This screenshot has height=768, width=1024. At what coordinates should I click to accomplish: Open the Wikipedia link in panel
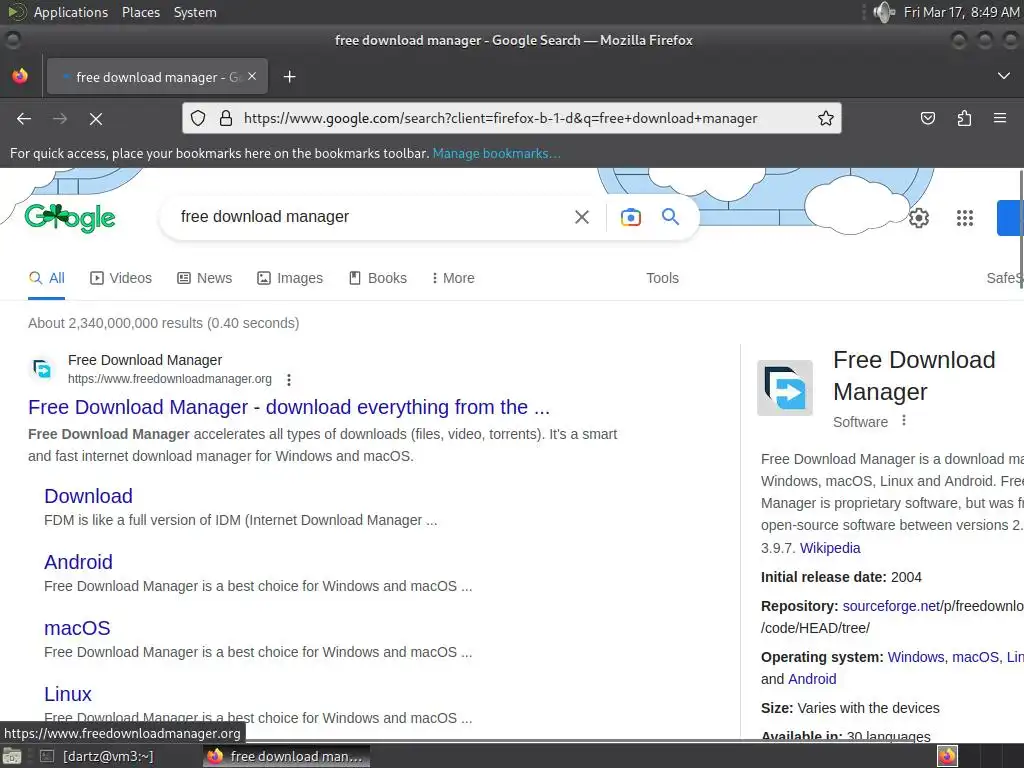pyautogui.click(x=830, y=548)
